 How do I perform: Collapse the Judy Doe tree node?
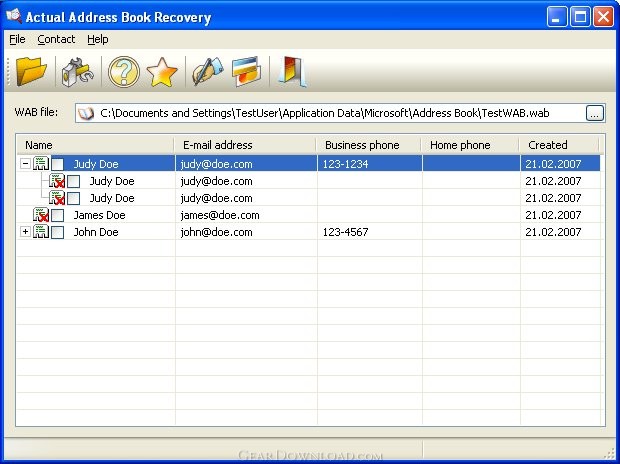coord(25,163)
